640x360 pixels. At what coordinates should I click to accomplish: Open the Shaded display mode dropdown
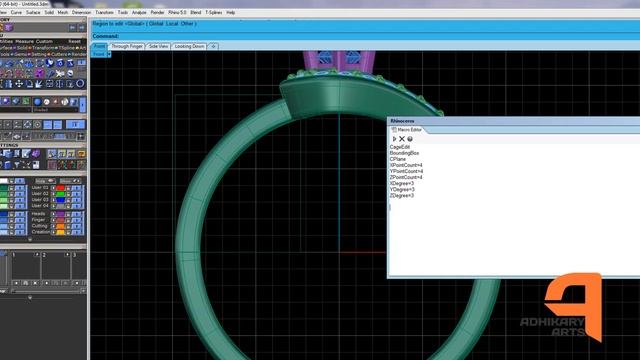click(55, 110)
